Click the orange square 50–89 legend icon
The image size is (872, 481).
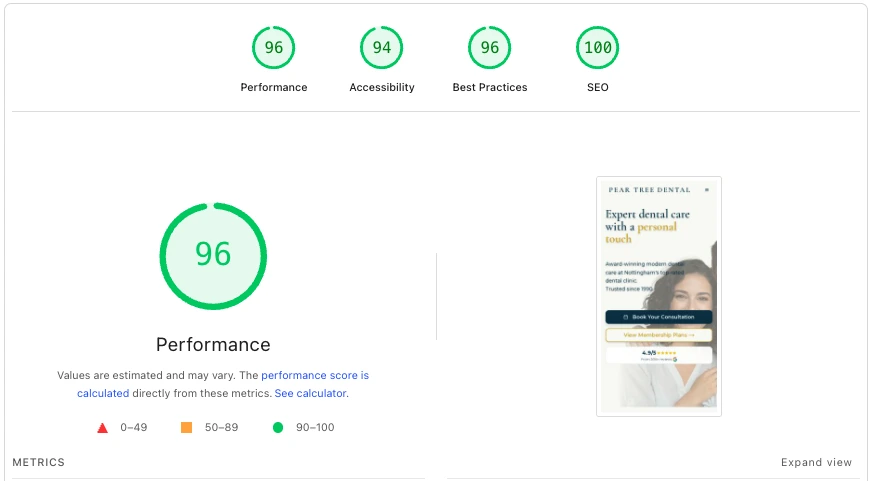pos(186,427)
